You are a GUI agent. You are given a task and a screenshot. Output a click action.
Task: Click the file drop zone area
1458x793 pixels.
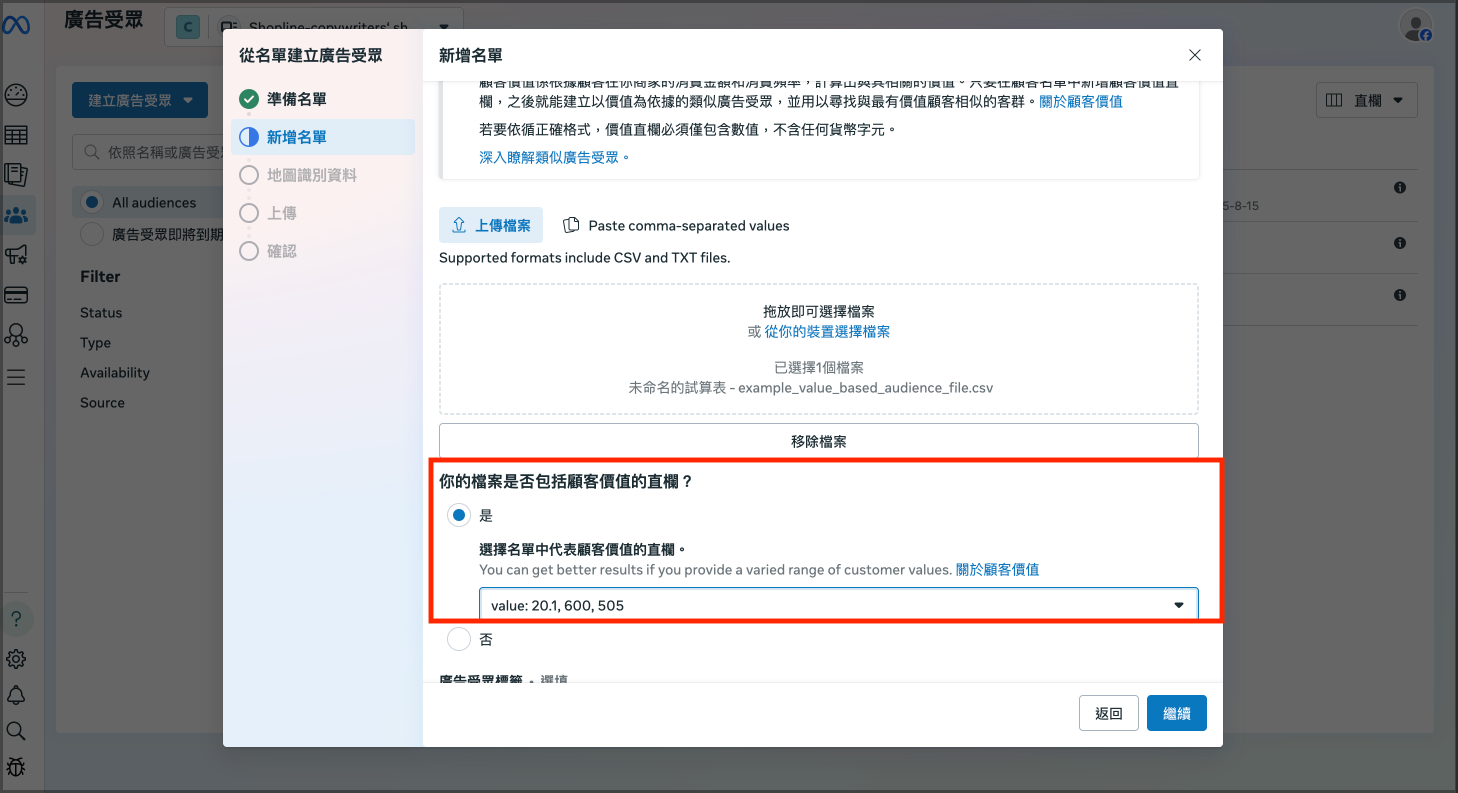pyautogui.click(x=818, y=349)
